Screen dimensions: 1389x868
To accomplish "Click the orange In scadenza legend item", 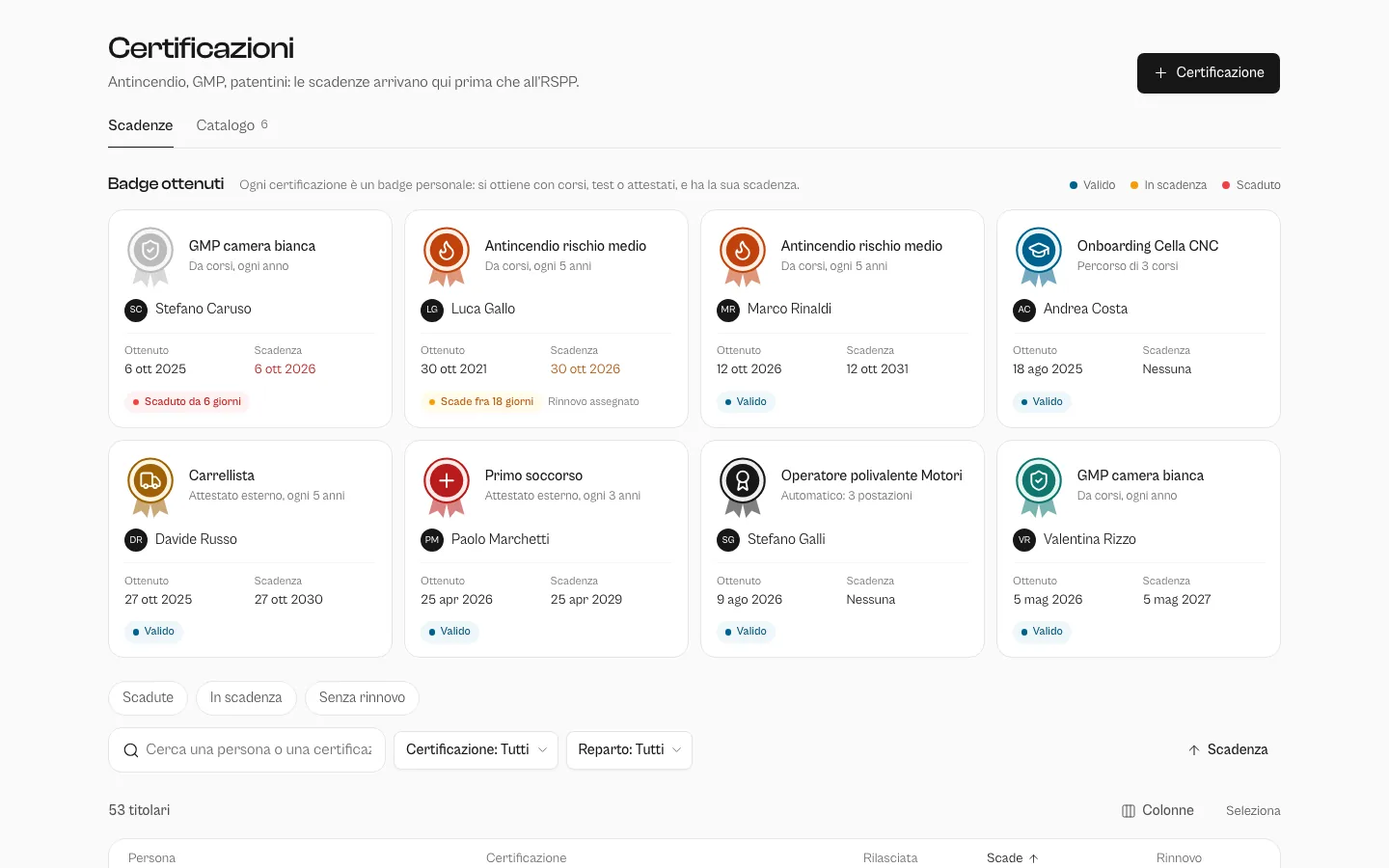I will [x=1168, y=185].
